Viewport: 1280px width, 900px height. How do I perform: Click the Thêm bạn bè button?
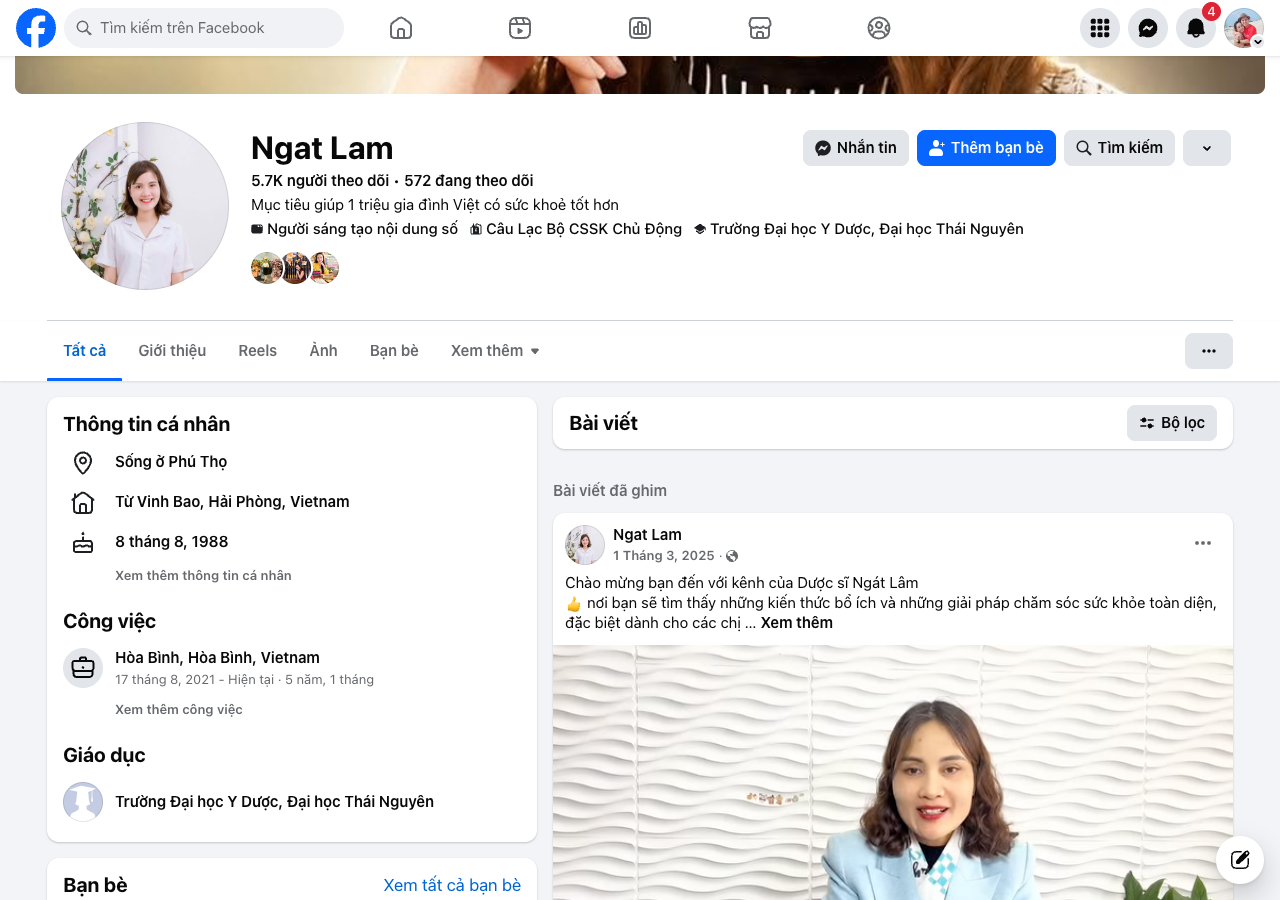tap(986, 148)
